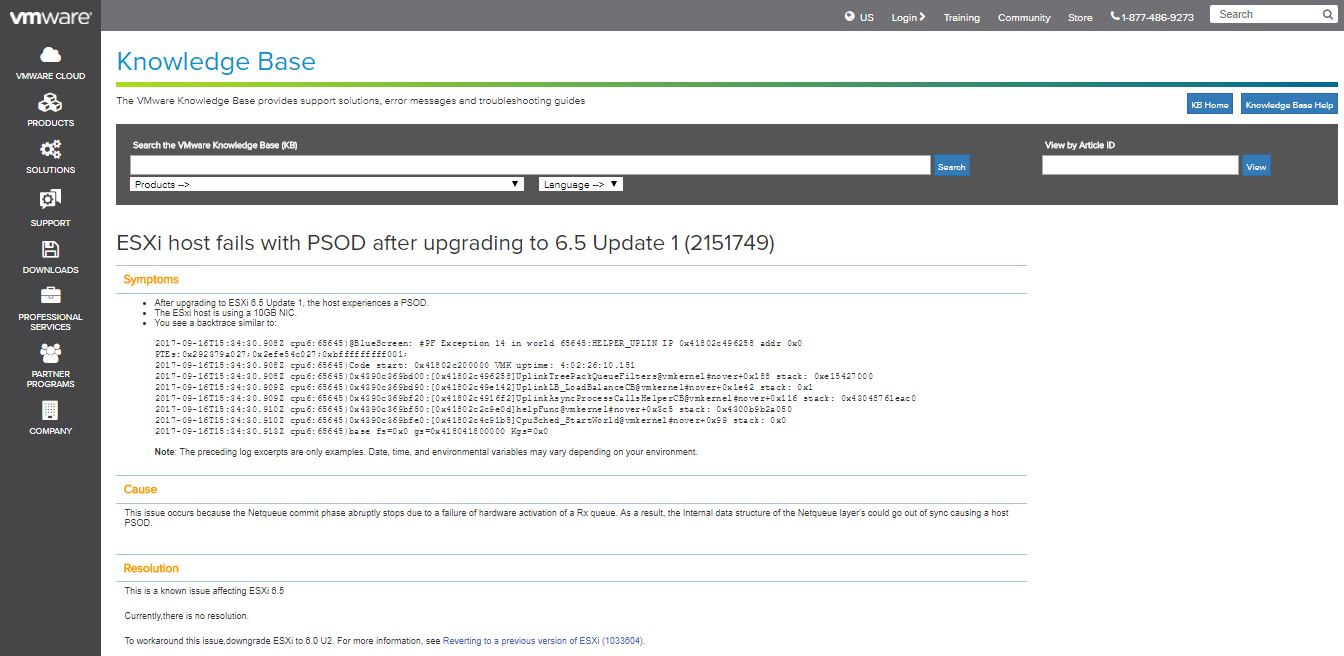Open the Store menu item
The height and width of the screenshot is (656, 1344).
pyautogui.click(x=1080, y=17)
